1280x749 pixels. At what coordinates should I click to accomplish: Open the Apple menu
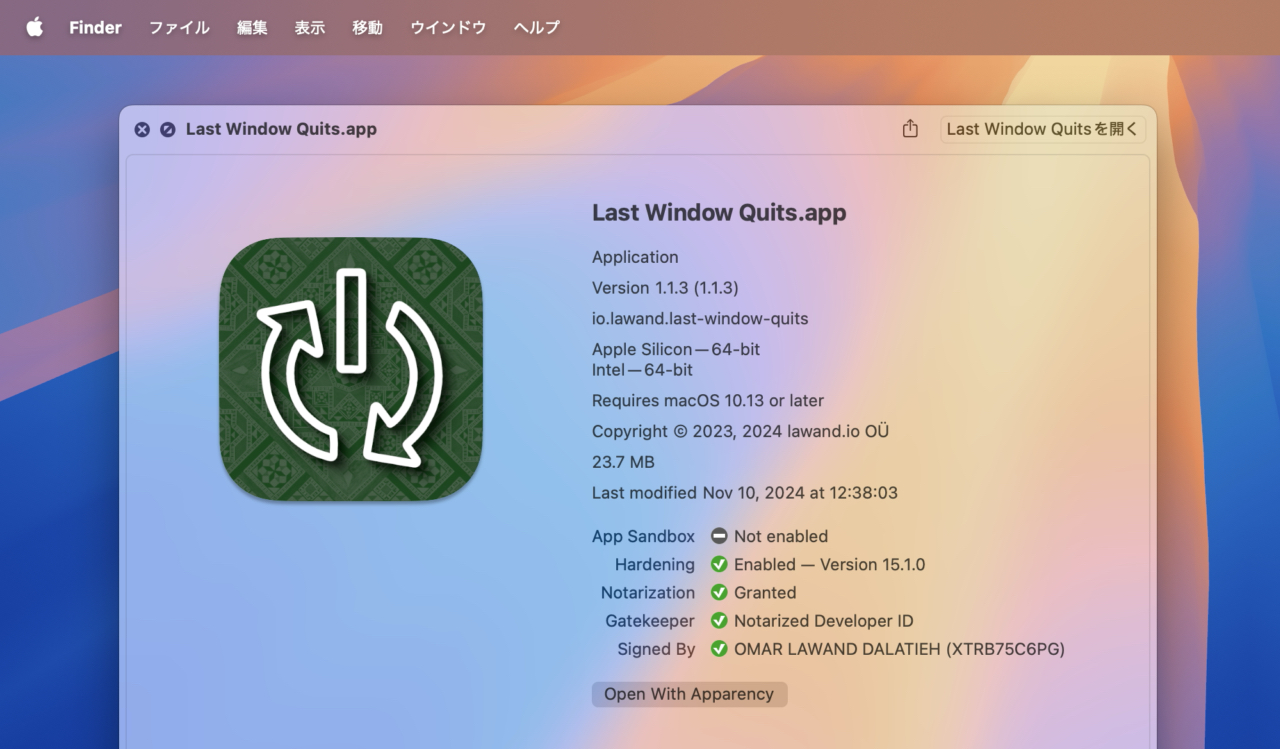coord(35,27)
